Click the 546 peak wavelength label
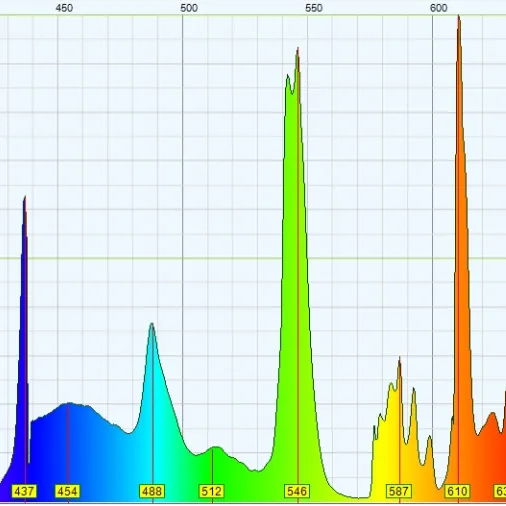 point(297,491)
